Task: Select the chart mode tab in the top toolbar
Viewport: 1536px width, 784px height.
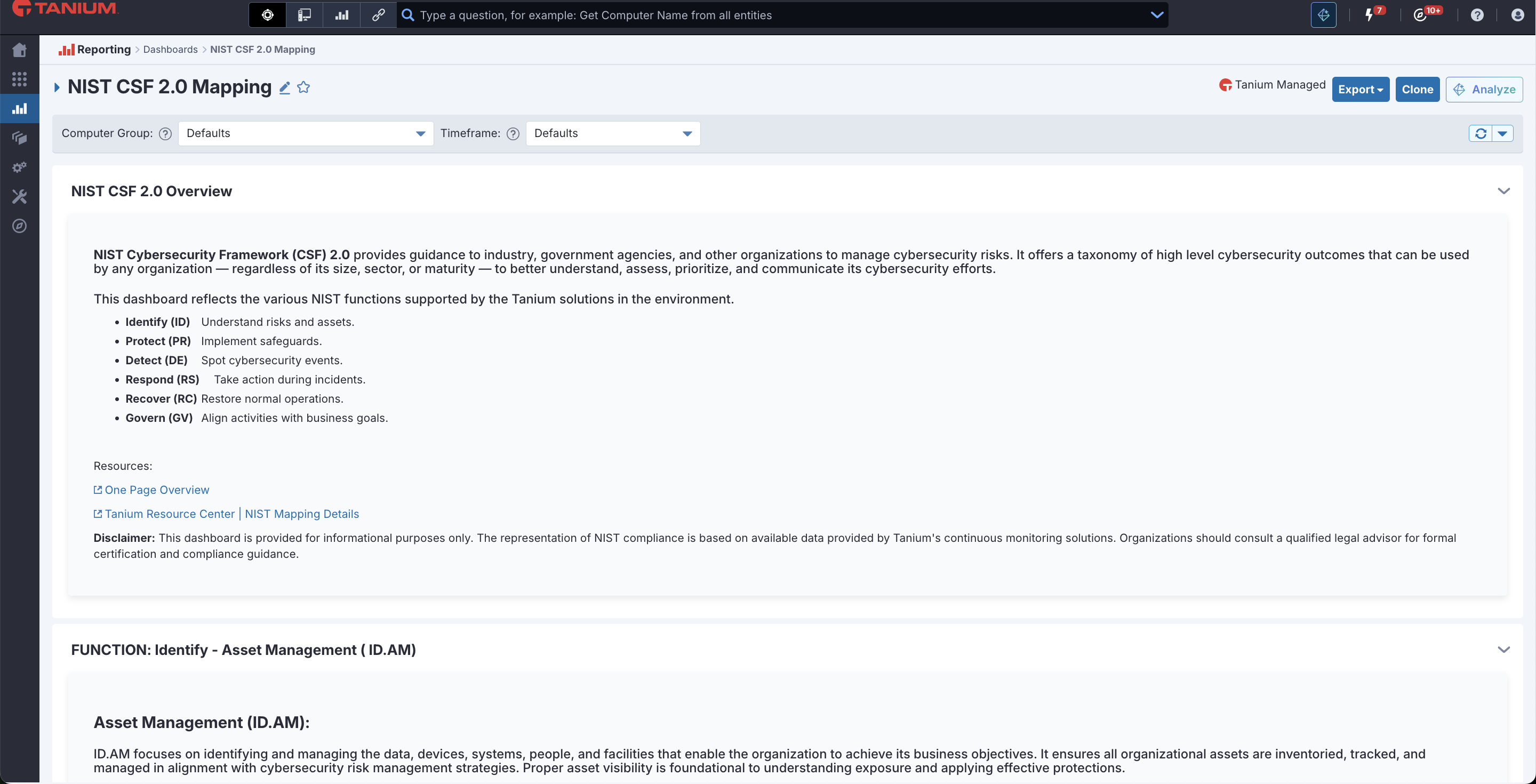Action: point(342,15)
